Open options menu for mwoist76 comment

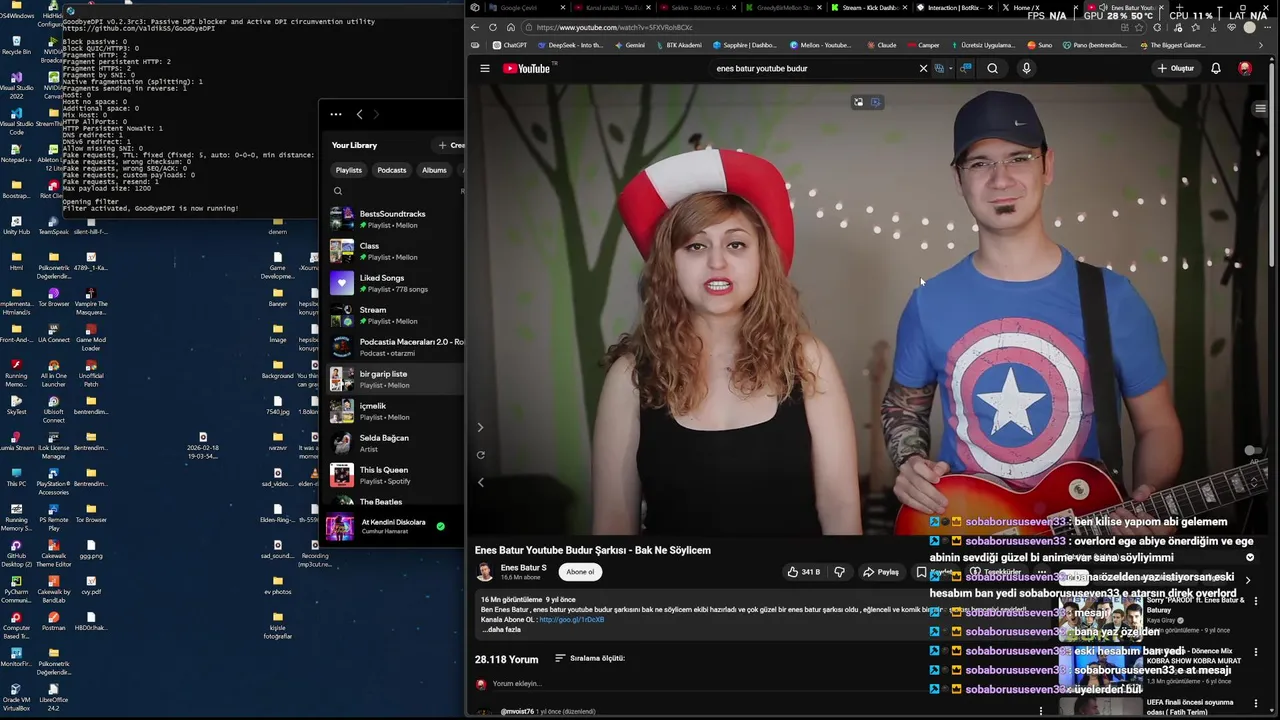pyautogui.click(x=1041, y=711)
